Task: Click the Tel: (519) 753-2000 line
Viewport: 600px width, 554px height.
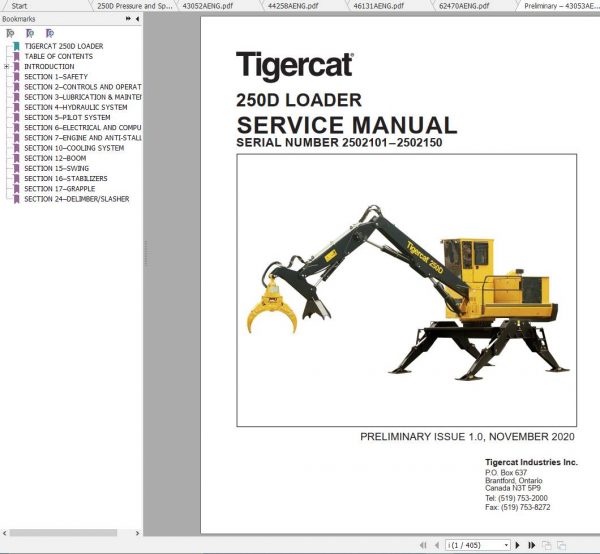Action: point(516,499)
